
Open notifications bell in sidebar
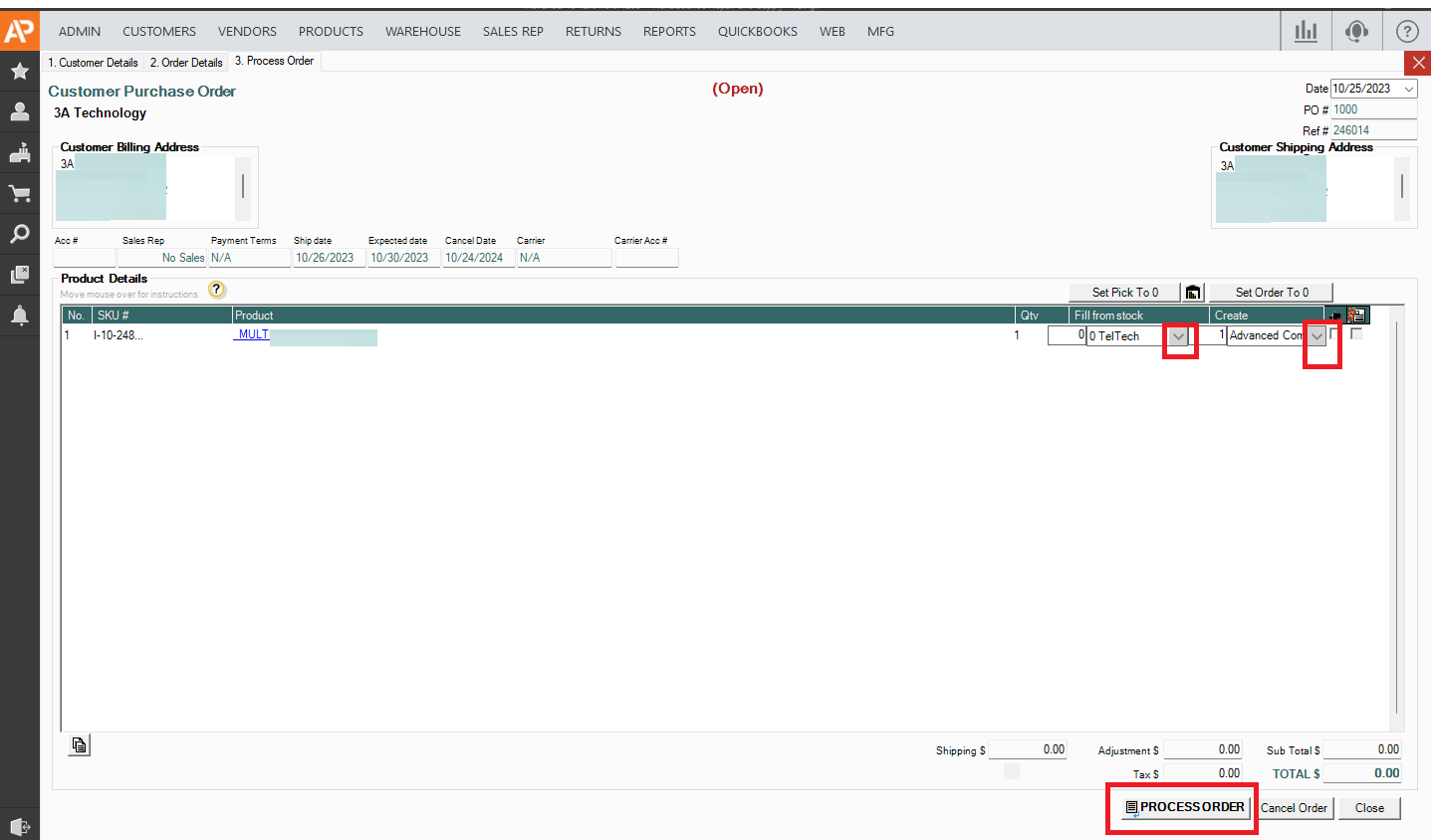point(19,315)
